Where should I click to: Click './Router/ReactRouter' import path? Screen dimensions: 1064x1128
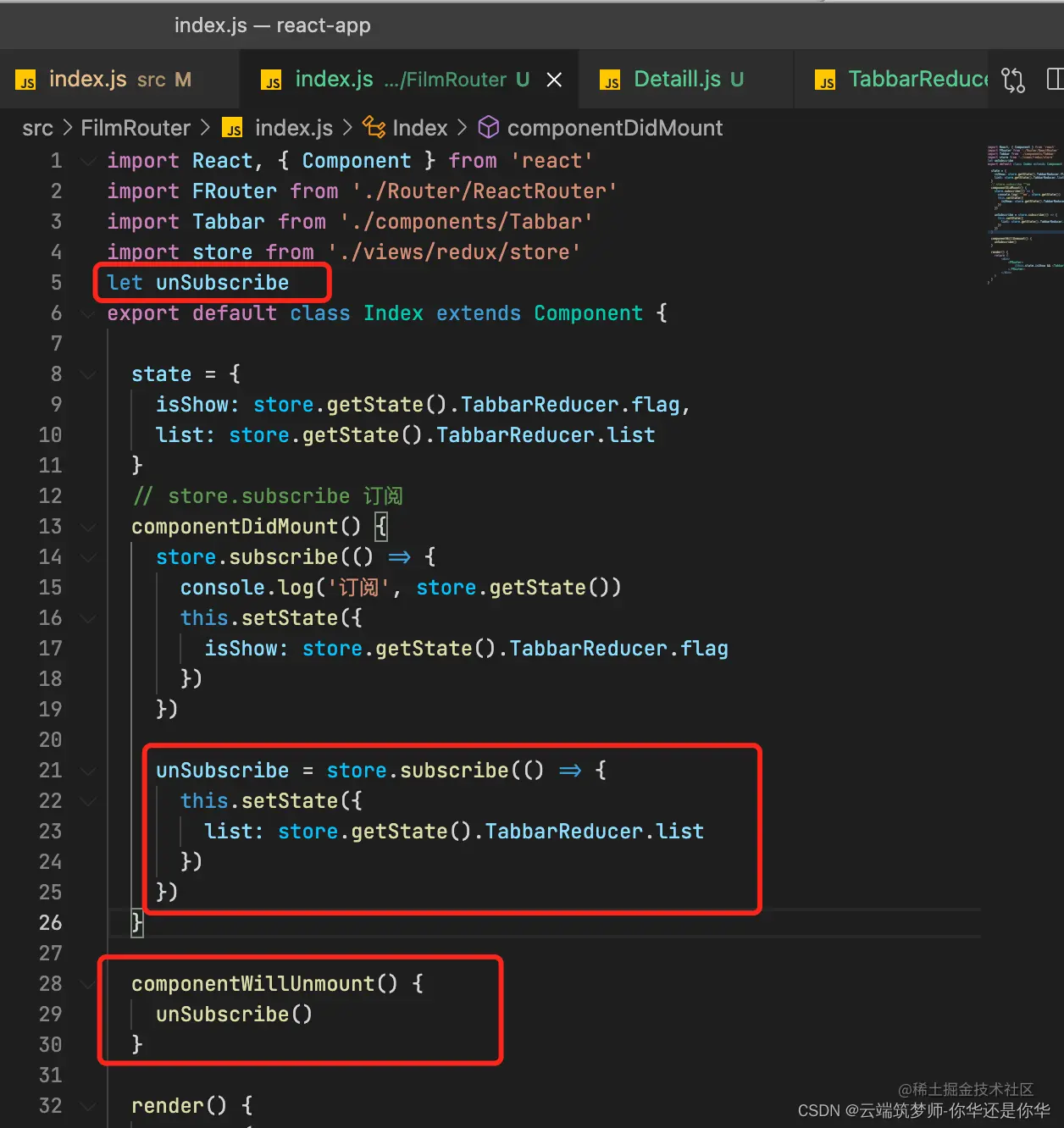click(485, 191)
